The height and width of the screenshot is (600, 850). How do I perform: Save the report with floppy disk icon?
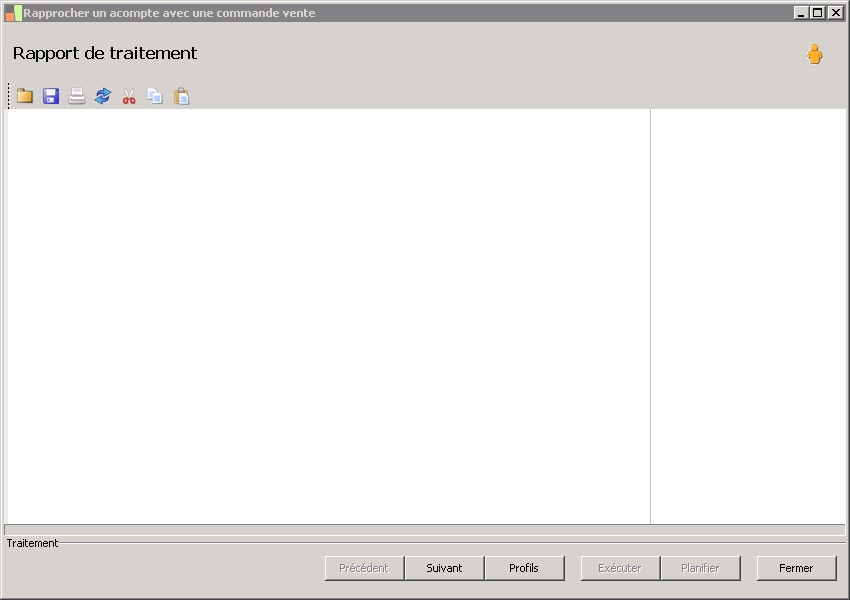(51, 96)
